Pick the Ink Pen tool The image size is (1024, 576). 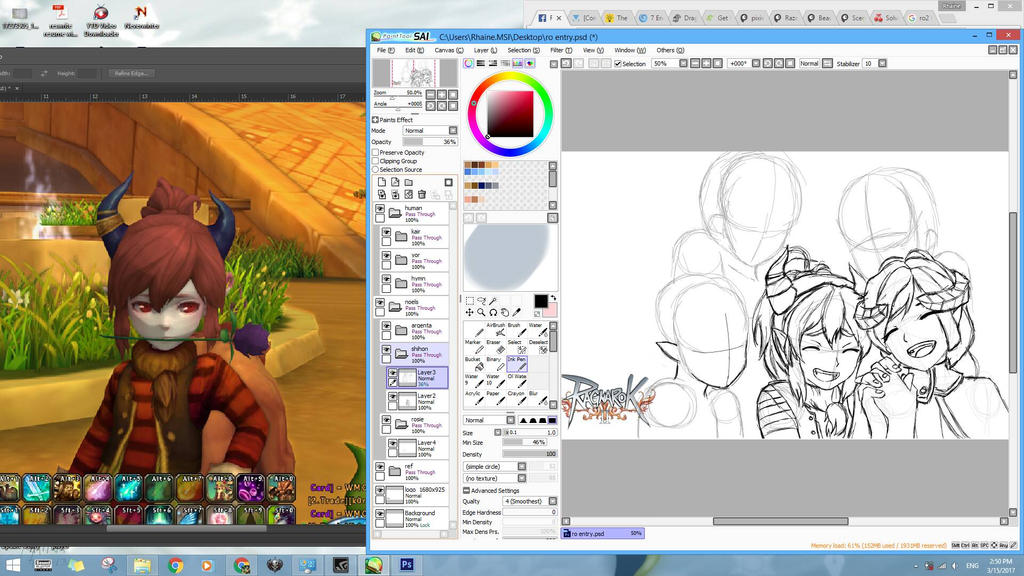517,364
